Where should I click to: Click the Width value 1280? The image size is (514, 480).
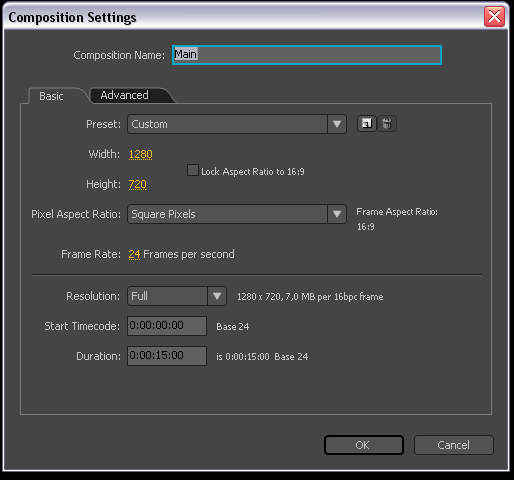(x=141, y=154)
